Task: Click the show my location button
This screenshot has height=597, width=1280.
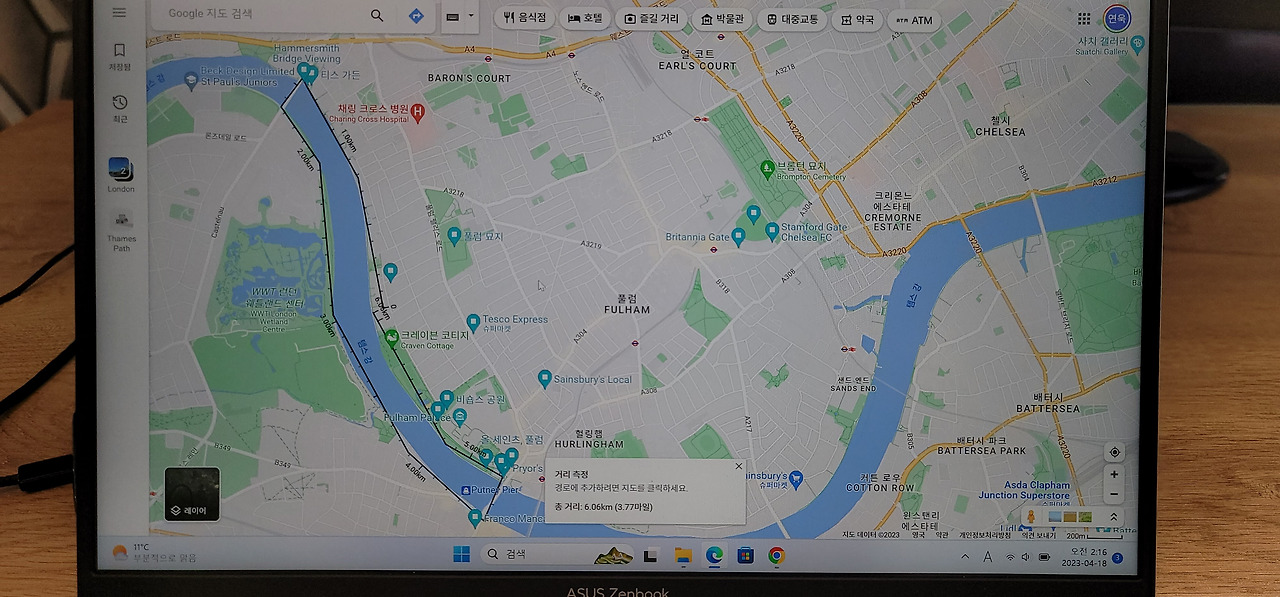Action: 1114,452
